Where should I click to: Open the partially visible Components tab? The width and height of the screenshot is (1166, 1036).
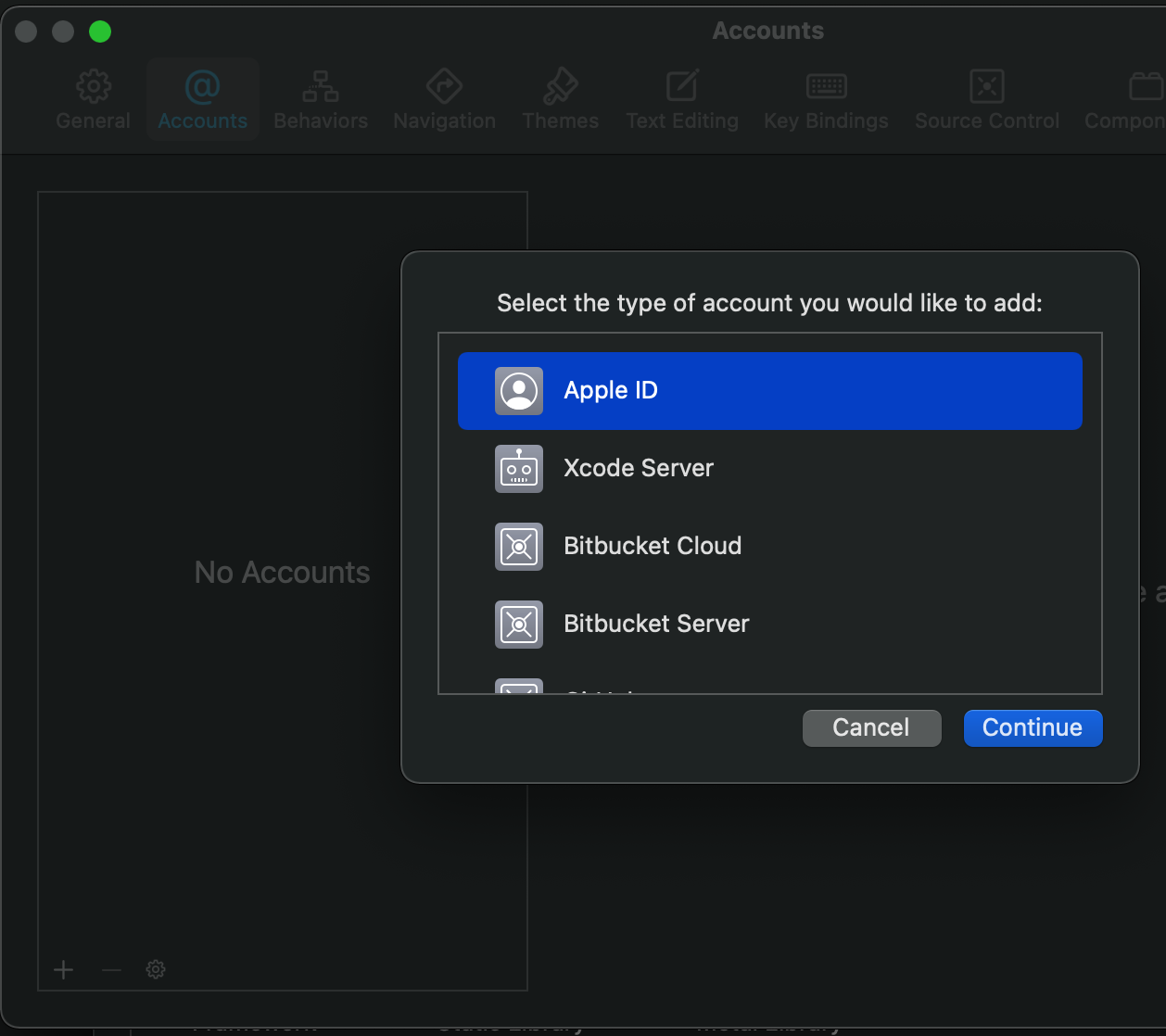point(1125,100)
